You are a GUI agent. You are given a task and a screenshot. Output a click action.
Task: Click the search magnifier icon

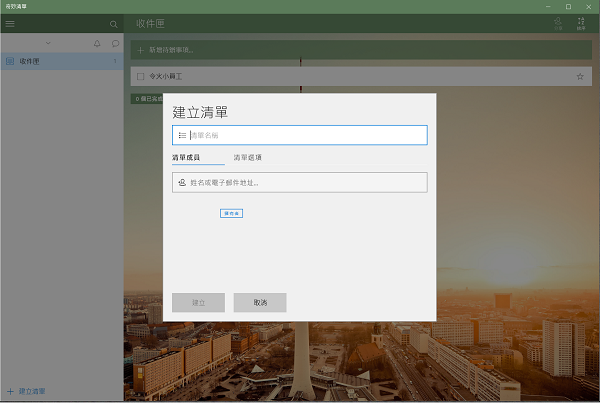113,24
